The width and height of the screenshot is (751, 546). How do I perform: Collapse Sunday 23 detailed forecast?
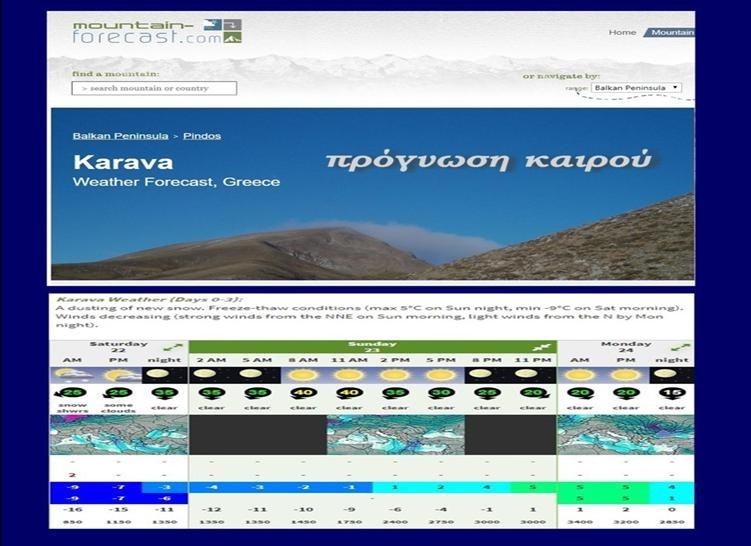543,347
